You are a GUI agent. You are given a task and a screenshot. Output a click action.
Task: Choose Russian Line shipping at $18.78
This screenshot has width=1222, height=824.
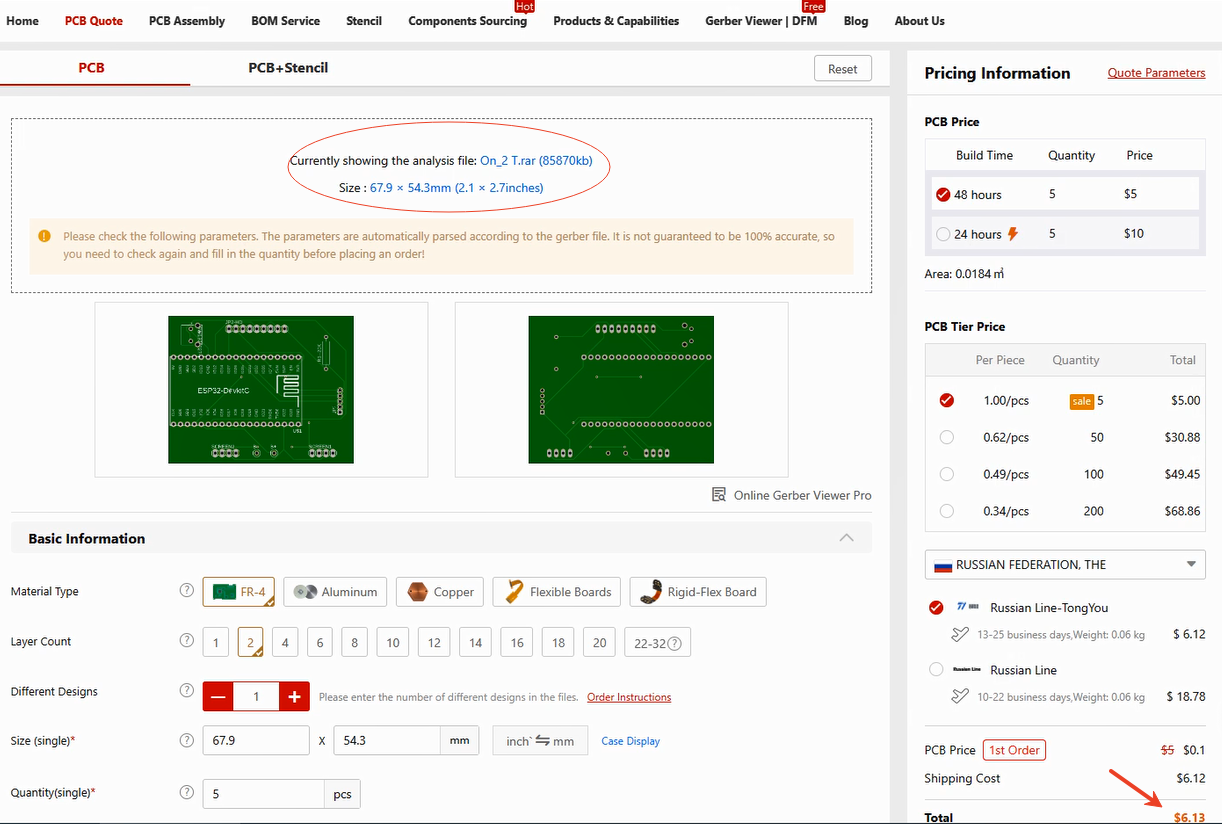point(936,670)
